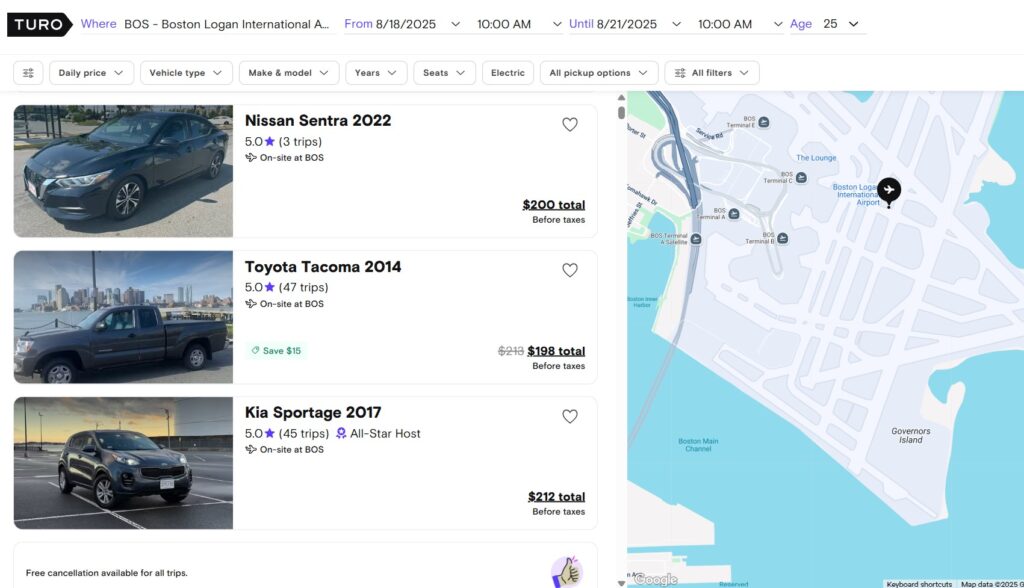Click BOS Terminal E map icon

click(x=764, y=122)
